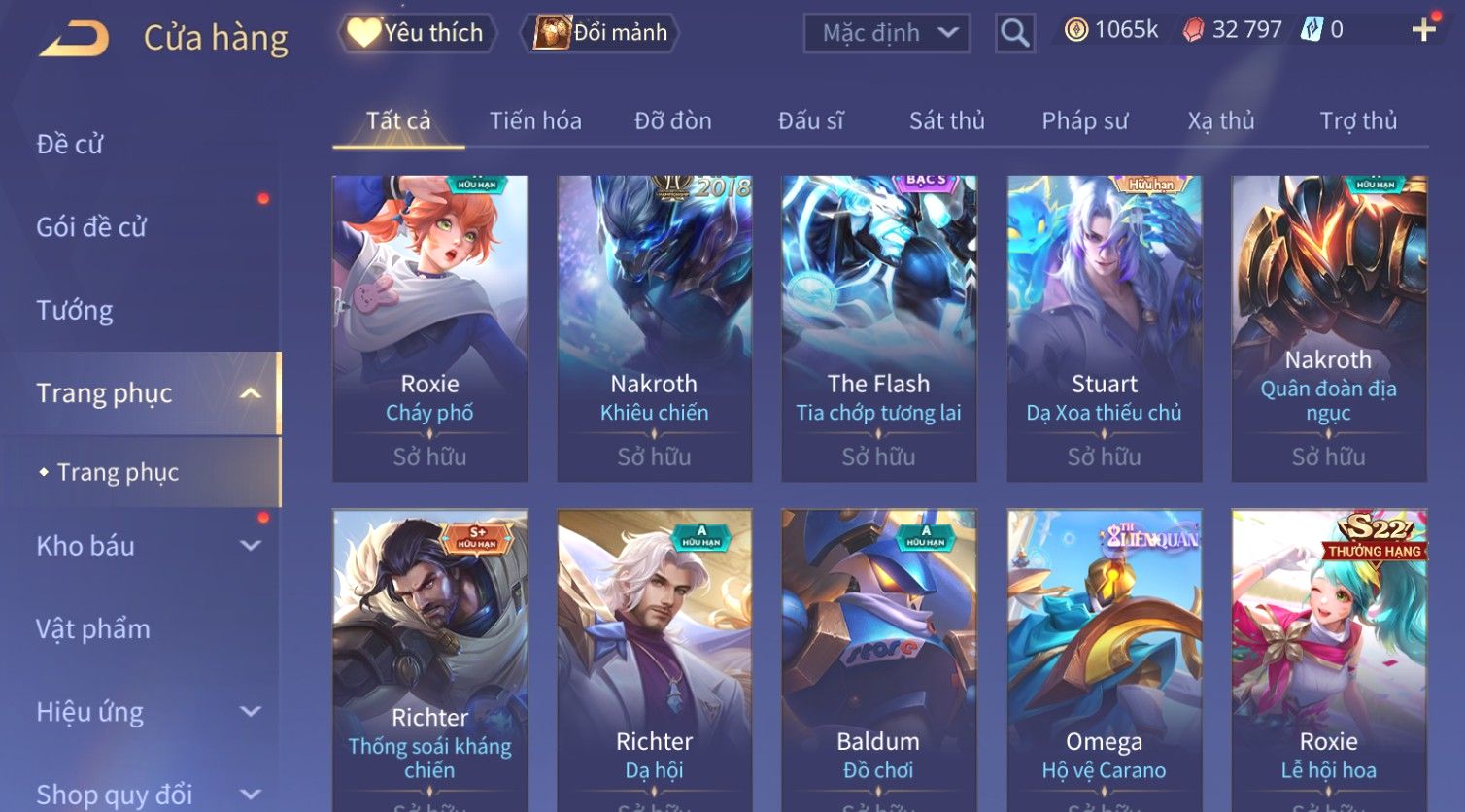Viewport: 1465px width, 812px height.
Task: Open Đổi mảnh chest exchange
Action: [x=599, y=33]
